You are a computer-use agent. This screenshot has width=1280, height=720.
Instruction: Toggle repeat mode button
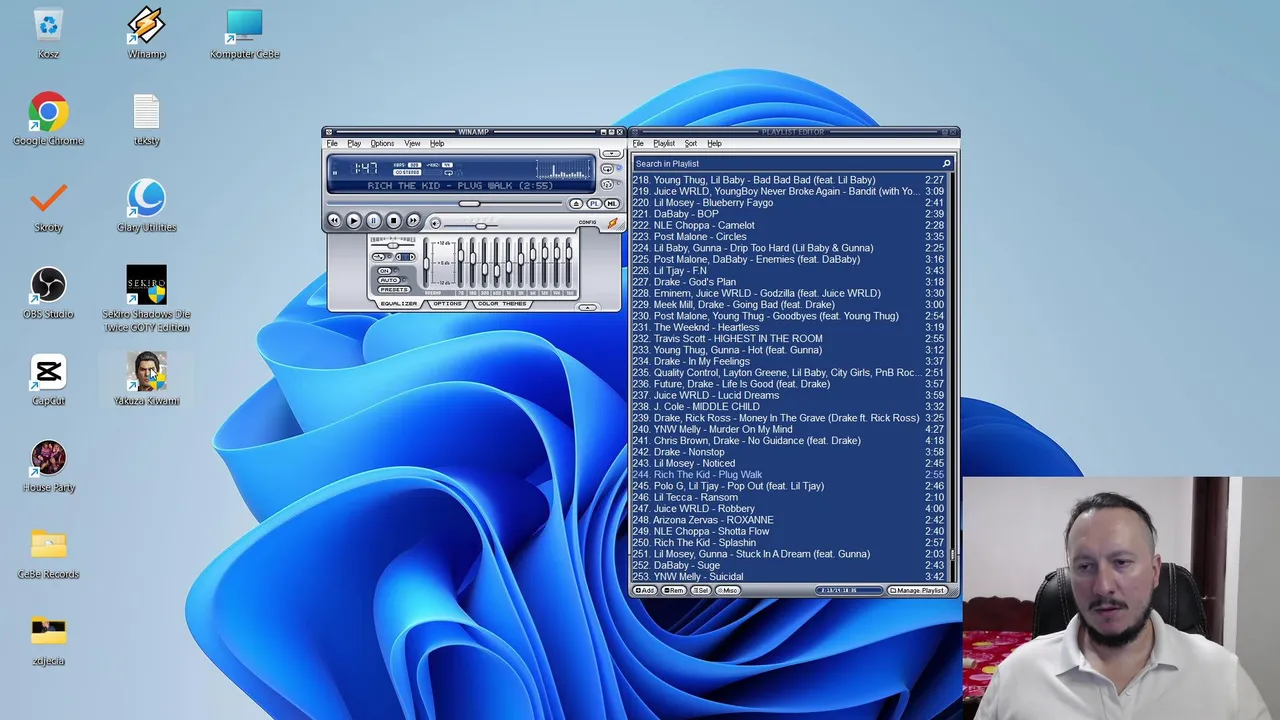[x=607, y=168]
